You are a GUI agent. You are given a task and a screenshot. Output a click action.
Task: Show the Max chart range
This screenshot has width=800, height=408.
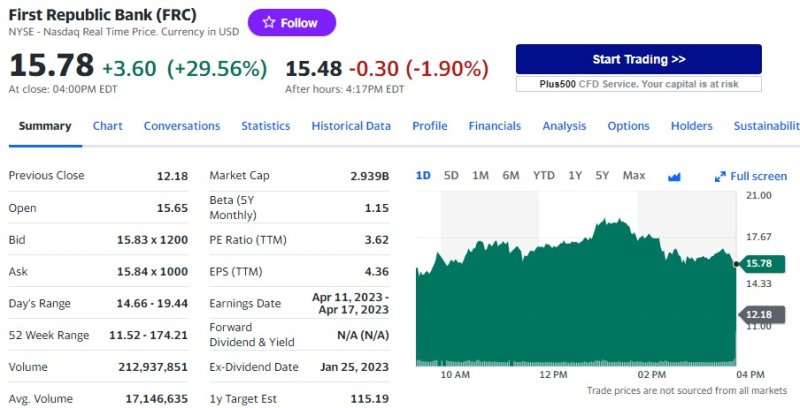(634, 176)
